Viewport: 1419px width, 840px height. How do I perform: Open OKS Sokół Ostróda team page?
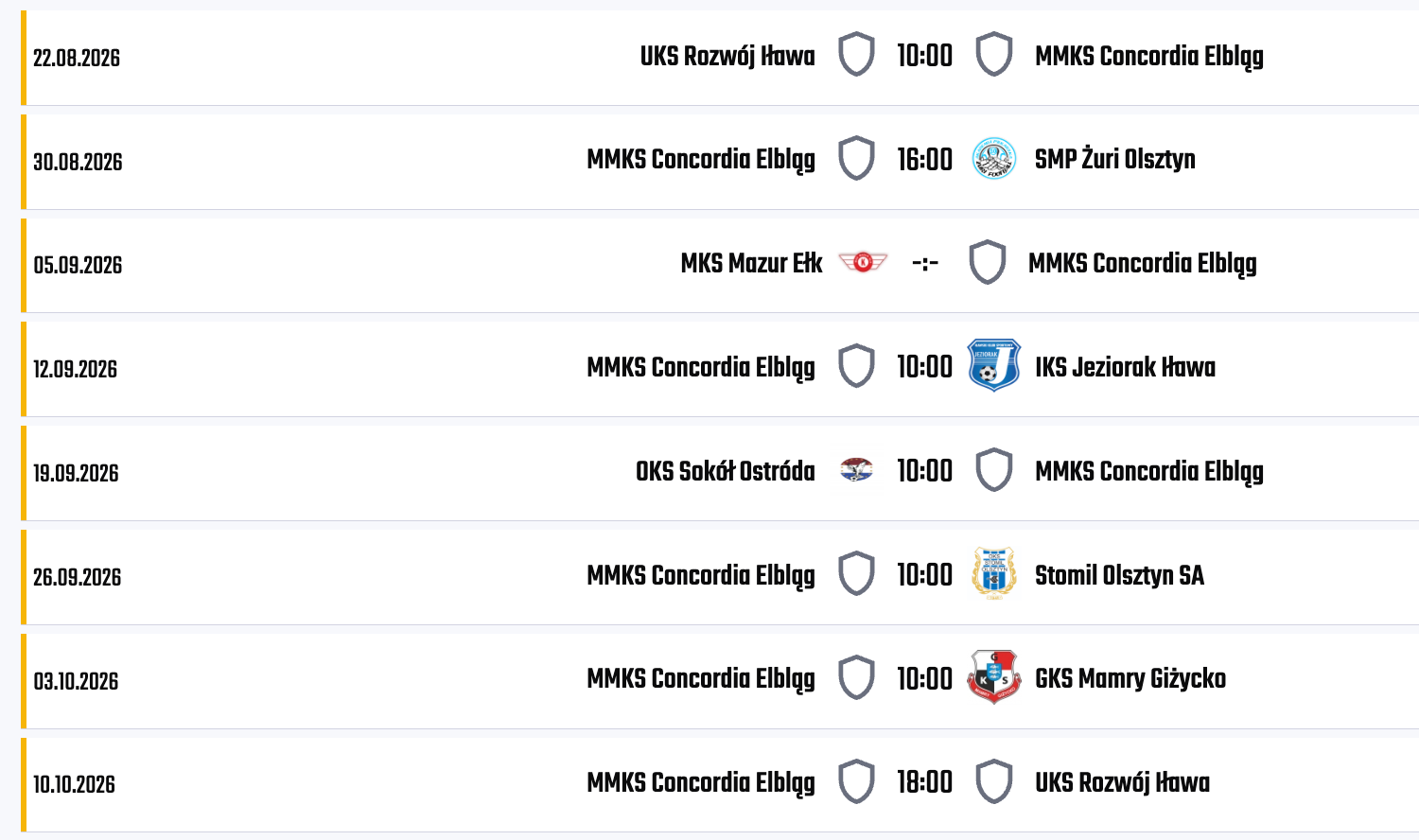pyautogui.click(x=725, y=471)
